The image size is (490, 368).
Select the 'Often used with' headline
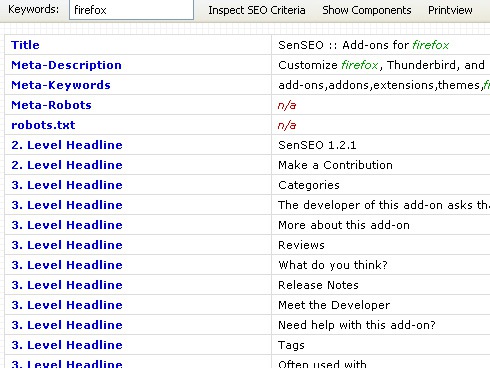[322, 363]
